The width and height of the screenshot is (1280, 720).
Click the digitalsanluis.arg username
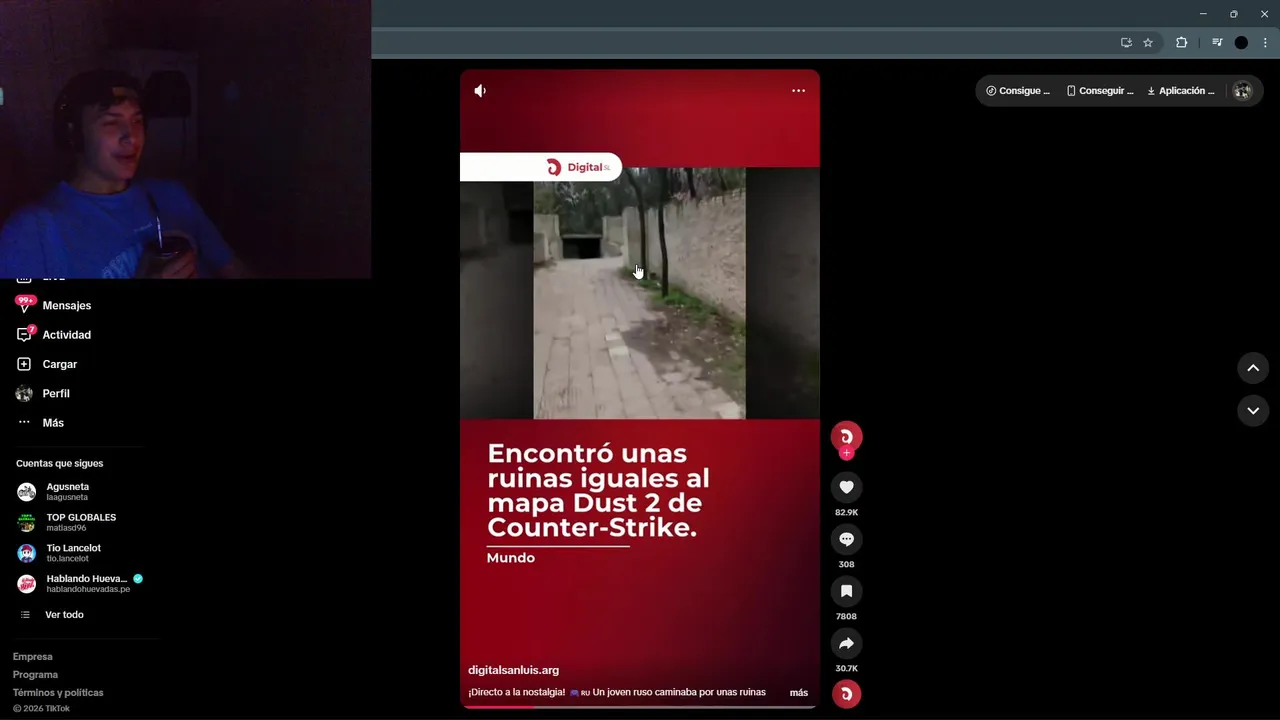(x=513, y=670)
